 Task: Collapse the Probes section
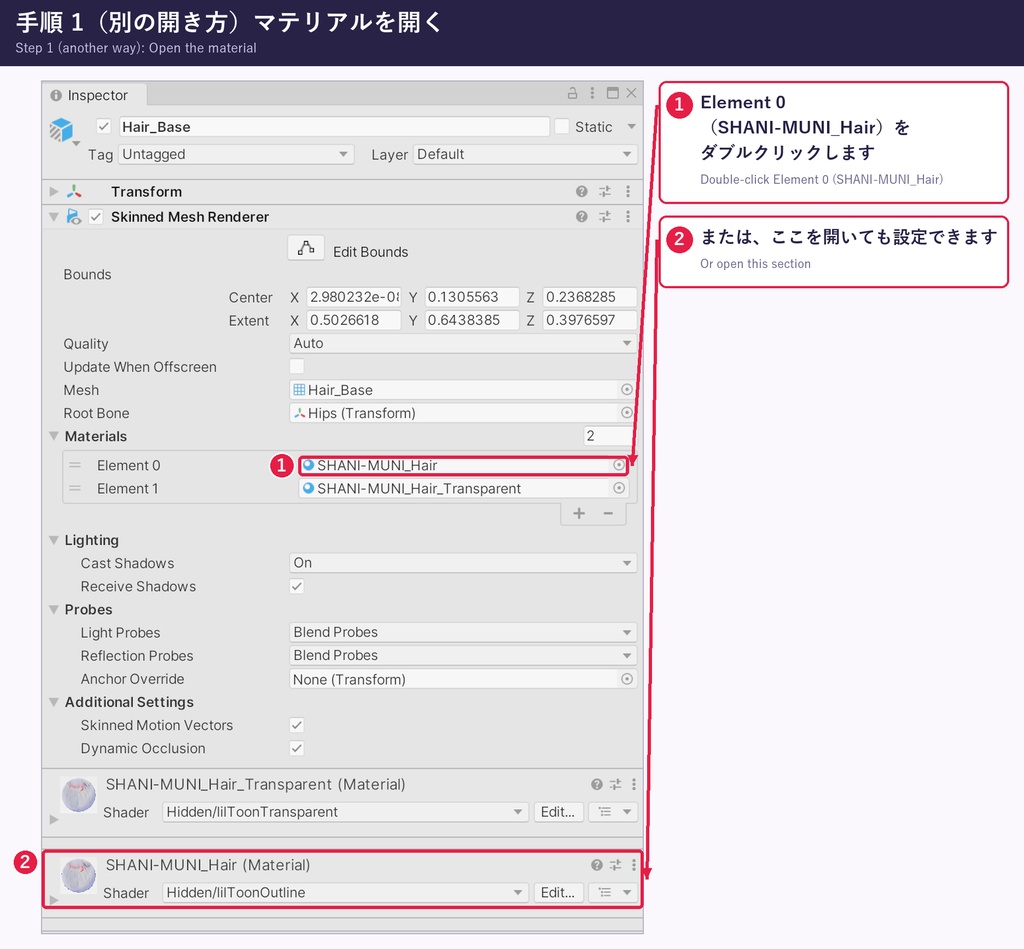pos(54,609)
